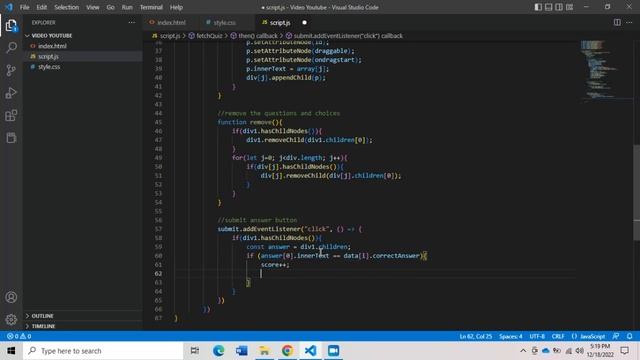The width and height of the screenshot is (640, 360).
Task: Open editor more actions ellipsis
Action: (629, 22)
